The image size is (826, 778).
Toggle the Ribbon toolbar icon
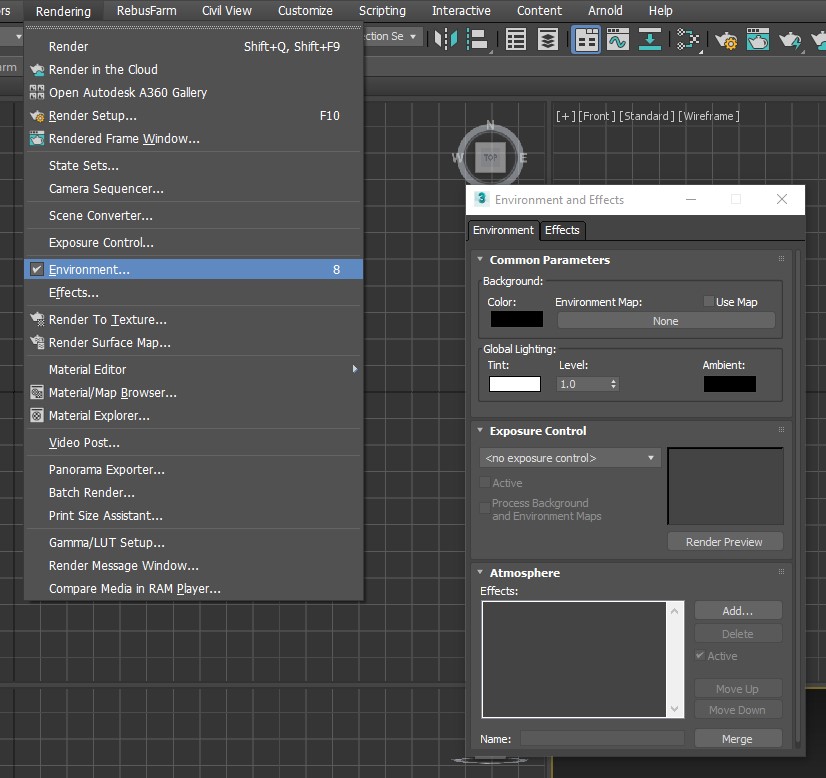point(586,39)
